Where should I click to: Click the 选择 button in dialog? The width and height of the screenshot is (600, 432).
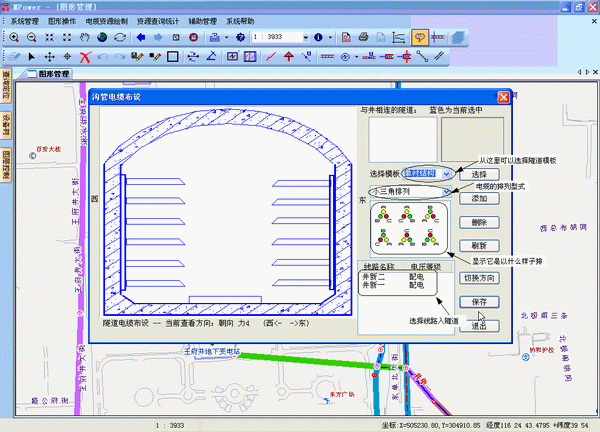(x=479, y=174)
